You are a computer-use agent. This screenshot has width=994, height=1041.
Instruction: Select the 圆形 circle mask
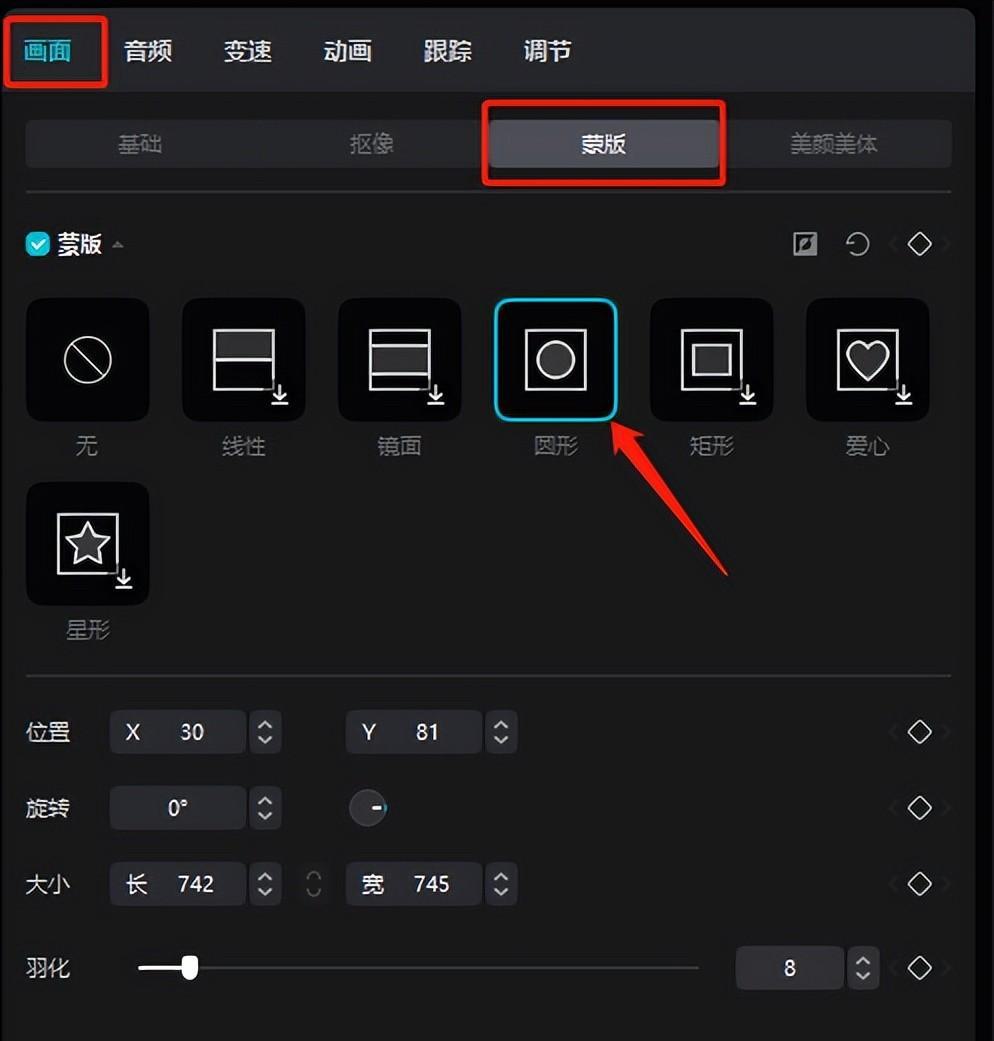tap(556, 360)
